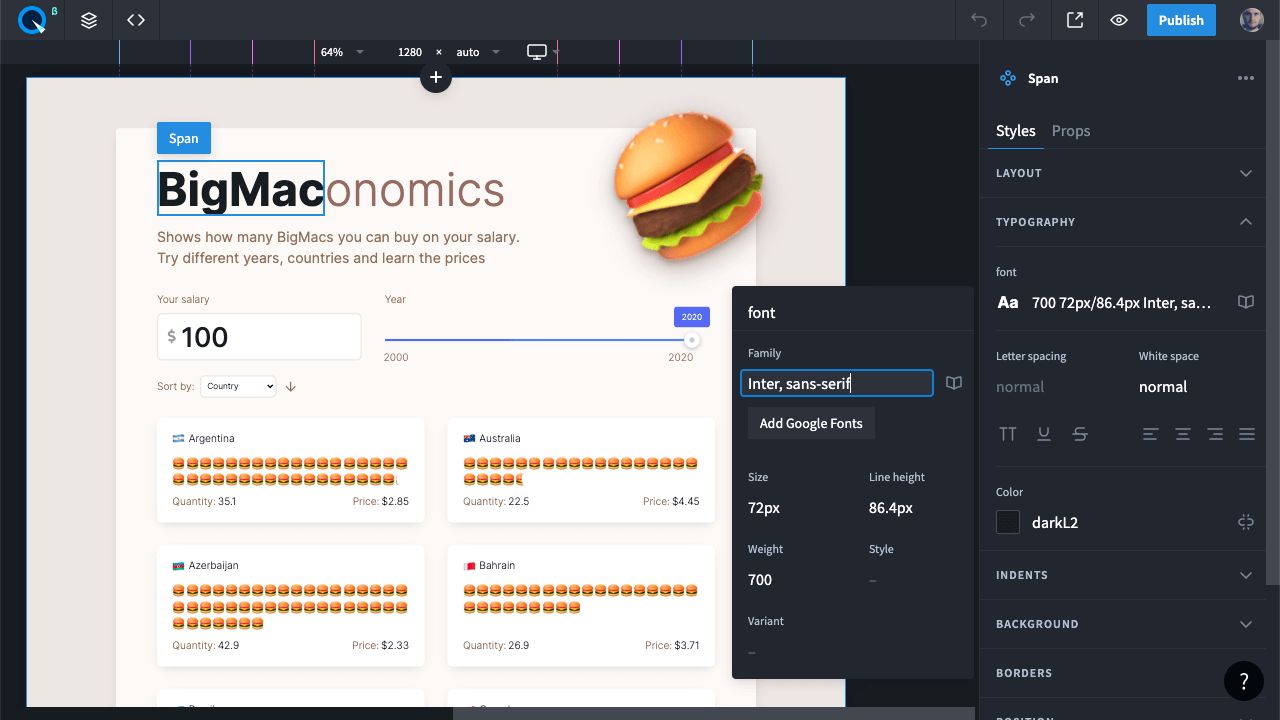This screenshot has height=720, width=1280.
Task: Toggle the sort direction arrow
Action: tap(291, 386)
